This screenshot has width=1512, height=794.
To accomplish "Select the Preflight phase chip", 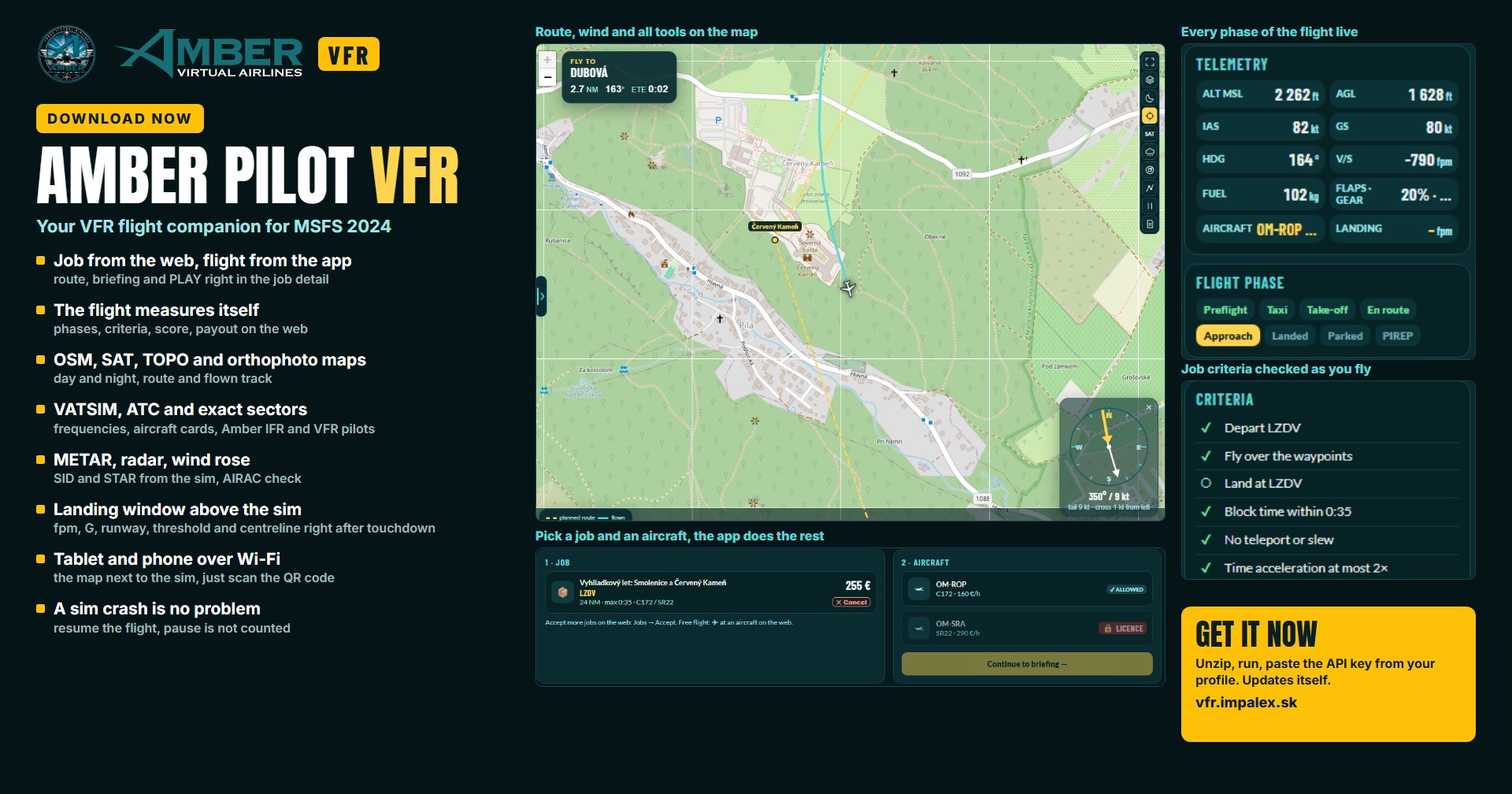I will tap(1225, 310).
